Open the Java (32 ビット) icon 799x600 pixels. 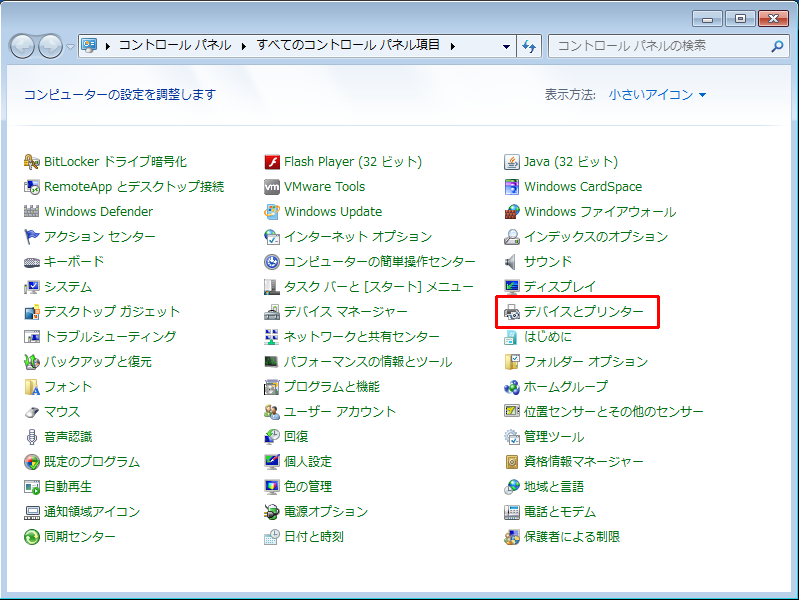[x=512, y=162]
